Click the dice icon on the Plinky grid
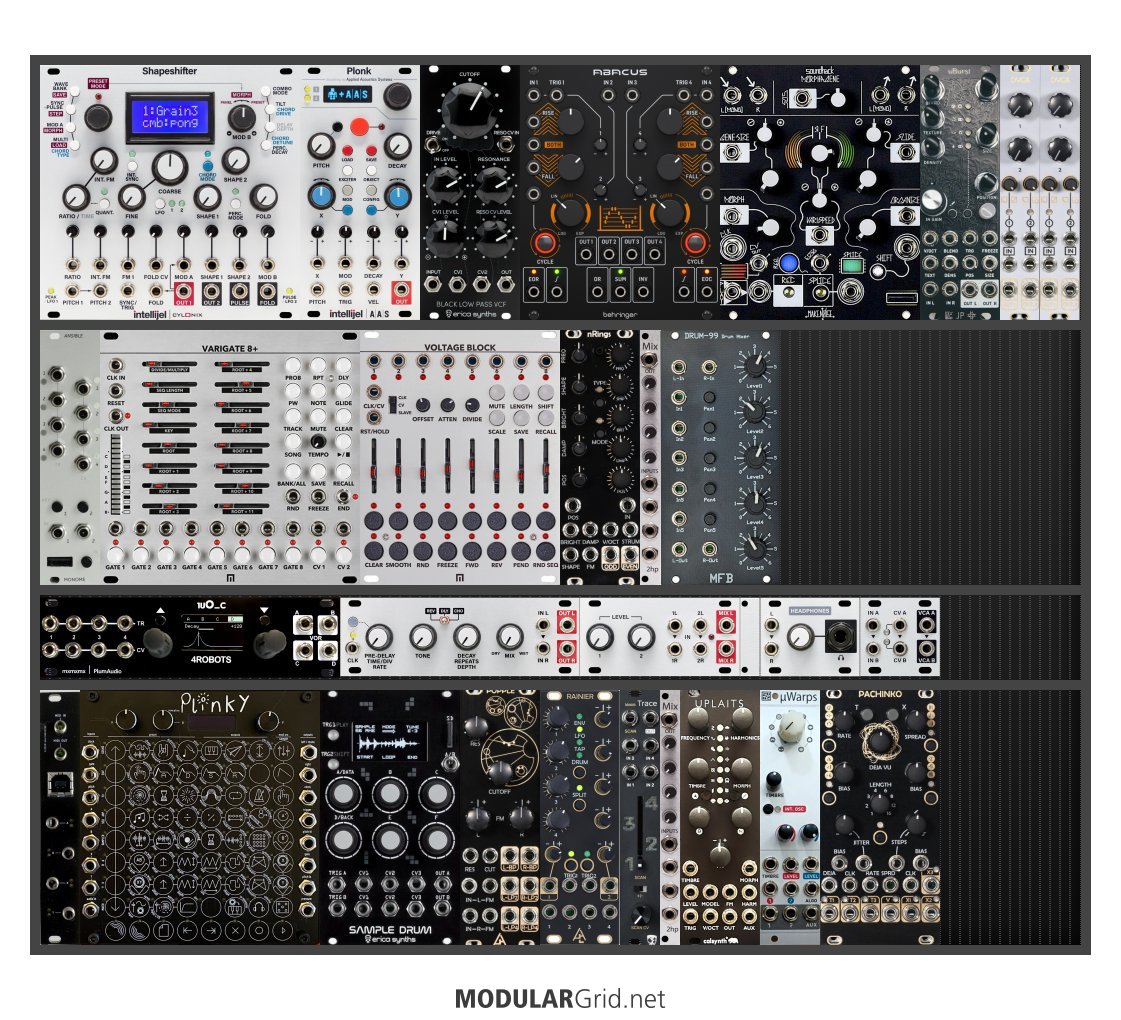This screenshot has height=1020, width=1121. [283, 907]
